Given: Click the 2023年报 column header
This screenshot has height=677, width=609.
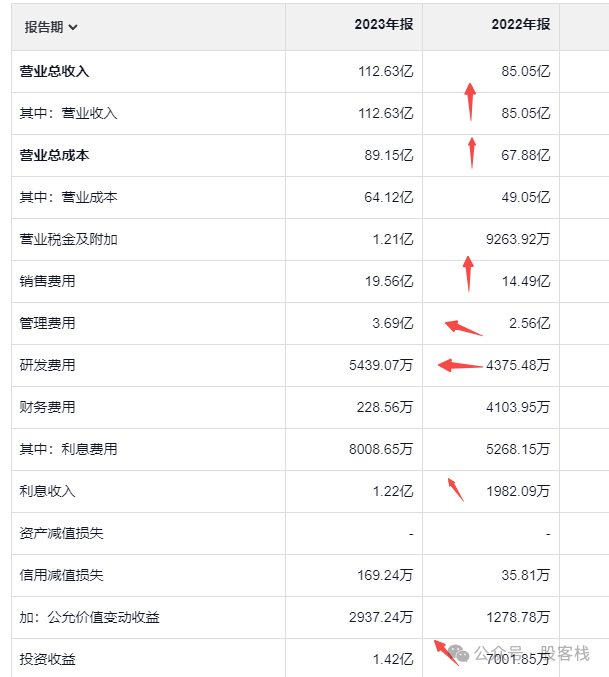Looking at the screenshot, I should tap(383, 25).
